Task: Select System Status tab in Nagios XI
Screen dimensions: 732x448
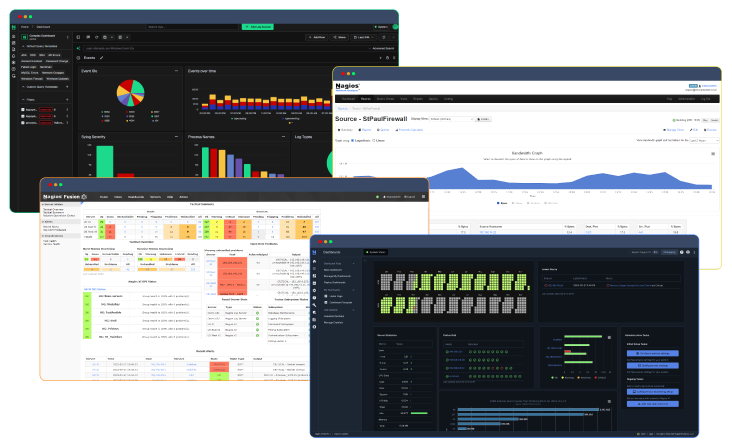Action: [x=376, y=252]
